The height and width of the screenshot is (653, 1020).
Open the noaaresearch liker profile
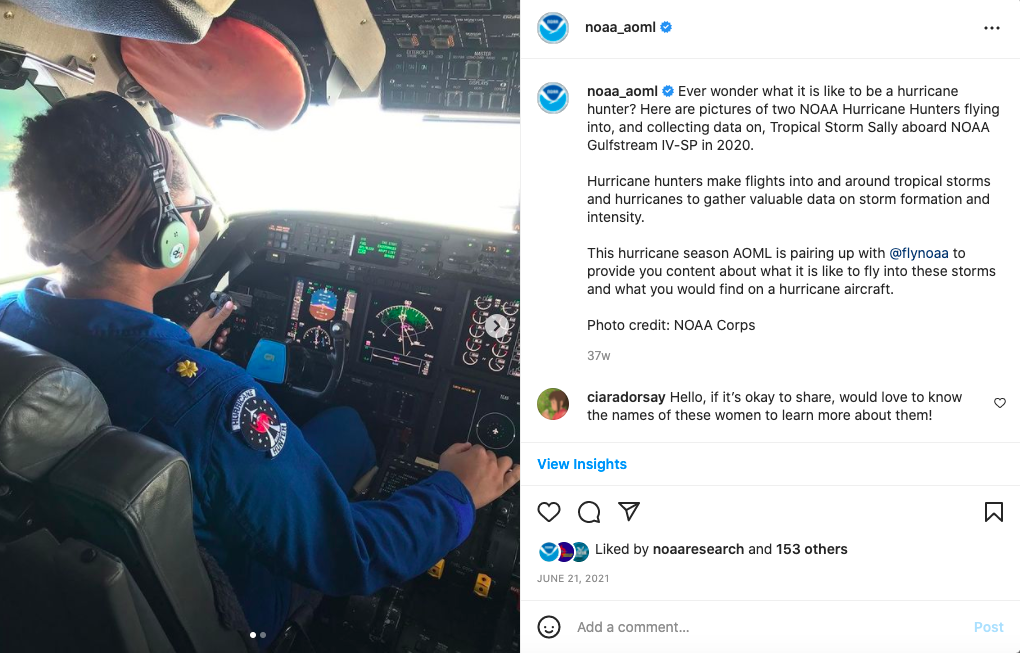point(698,549)
